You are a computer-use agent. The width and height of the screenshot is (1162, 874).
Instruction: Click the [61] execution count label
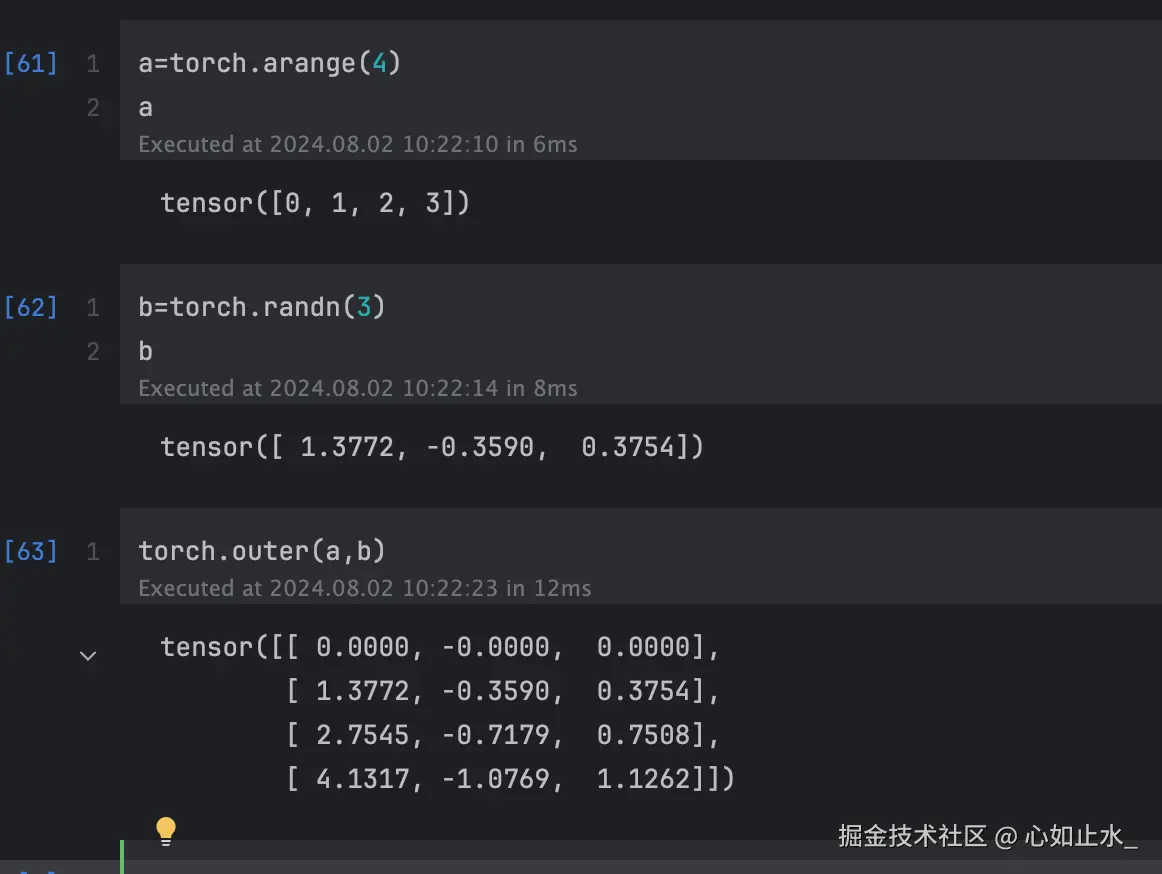(31, 64)
